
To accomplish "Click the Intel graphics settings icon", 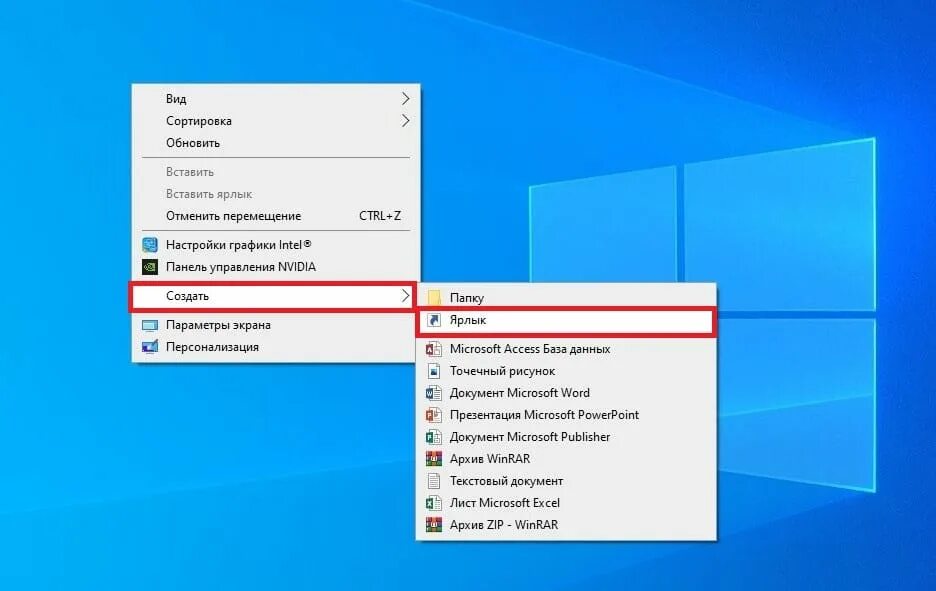I will tap(150, 245).
